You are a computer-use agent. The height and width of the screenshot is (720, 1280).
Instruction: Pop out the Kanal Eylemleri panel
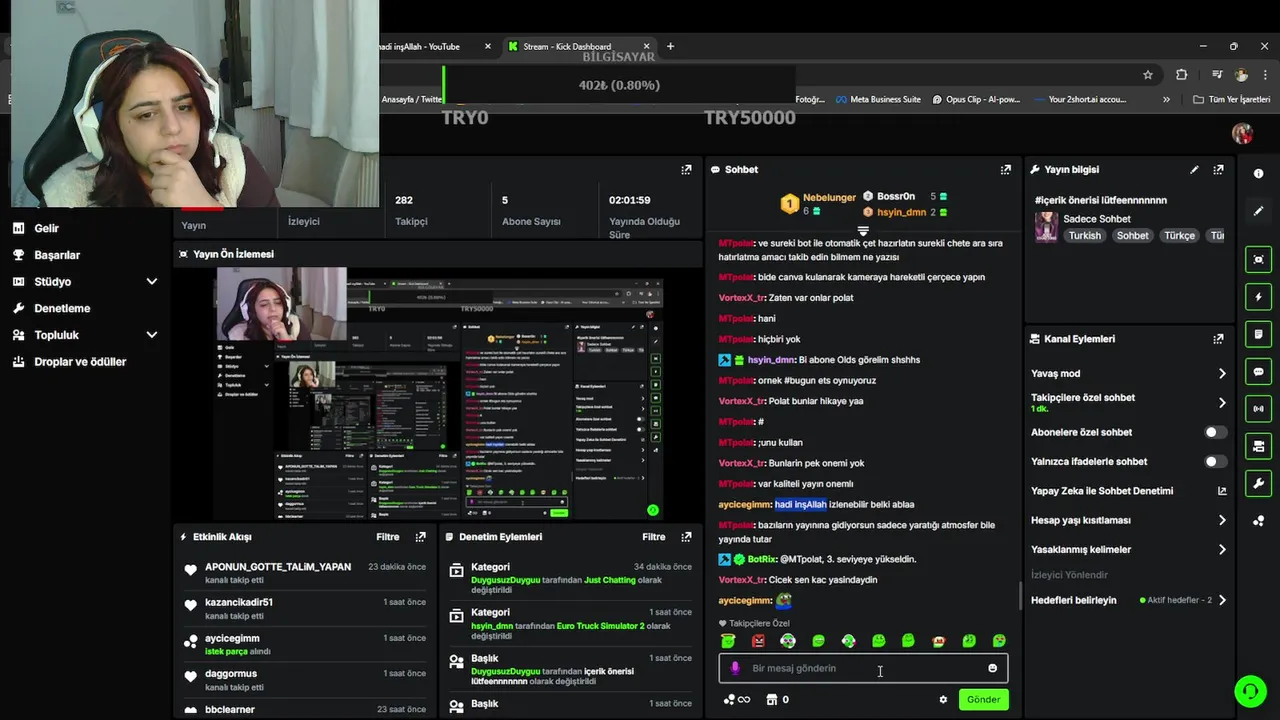[x=1218, y=339]
